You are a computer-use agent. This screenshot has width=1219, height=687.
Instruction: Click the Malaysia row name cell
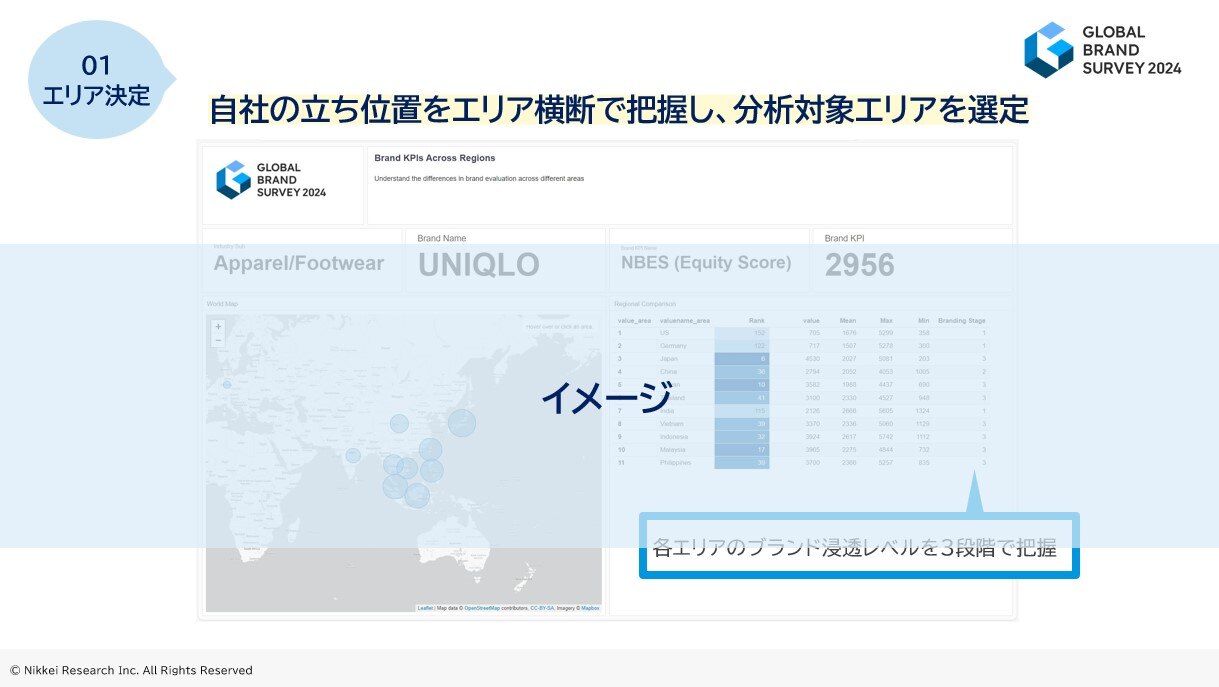click(673, 450)
